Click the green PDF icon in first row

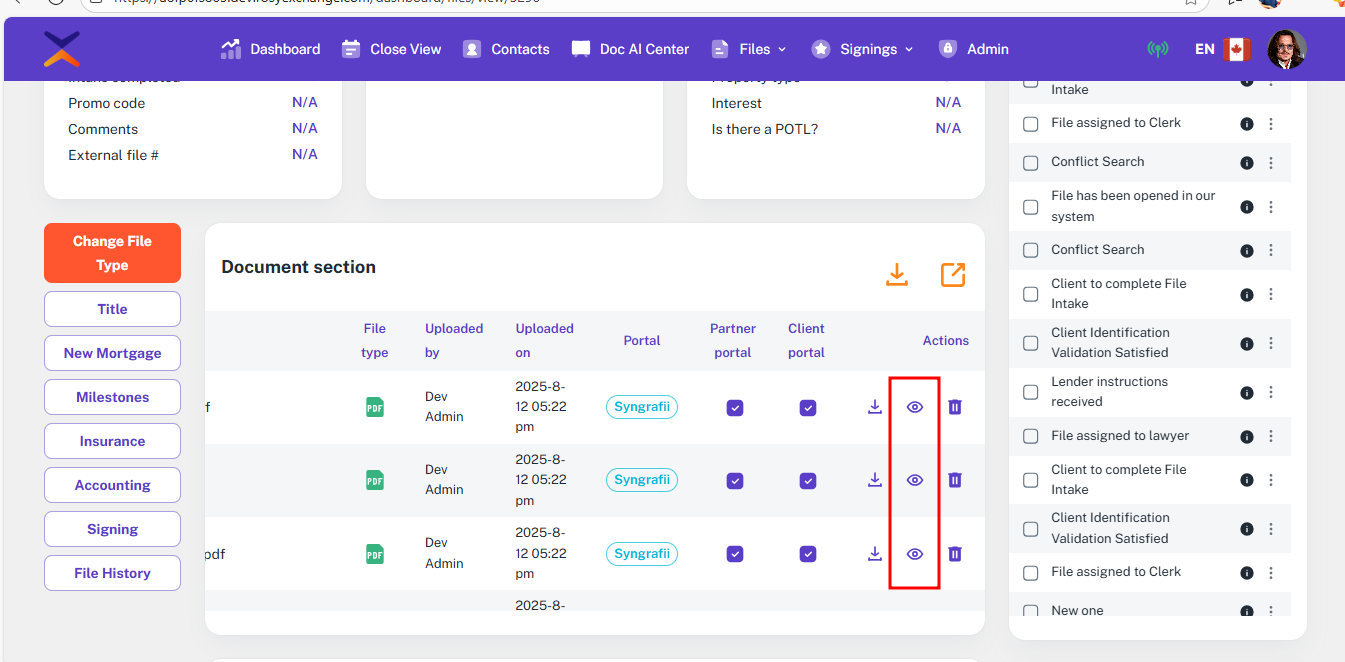click(x=375, y=407)
